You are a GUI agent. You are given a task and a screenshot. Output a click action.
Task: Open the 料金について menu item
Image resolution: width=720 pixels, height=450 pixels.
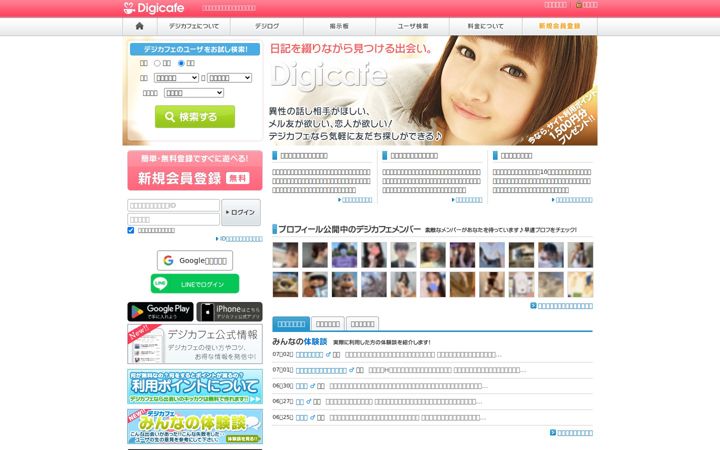coord(486,26)
